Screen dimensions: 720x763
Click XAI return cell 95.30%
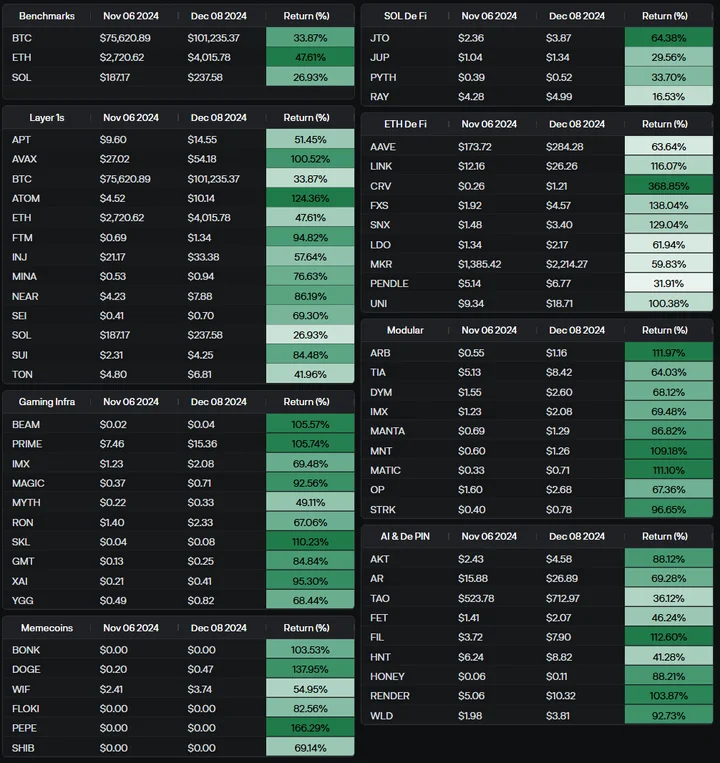tap(310, 581)
